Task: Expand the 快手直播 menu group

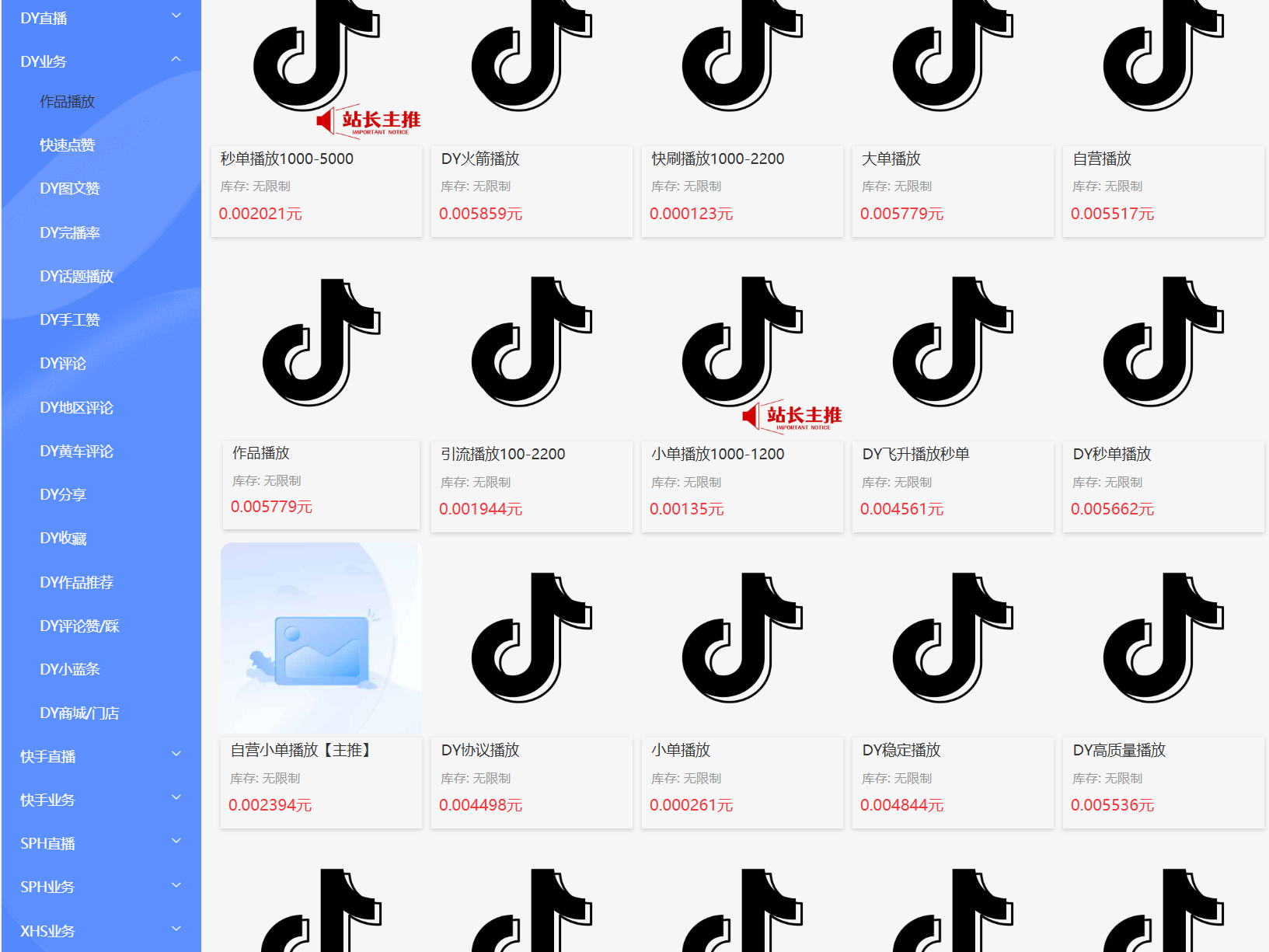Action: (100, 756)
